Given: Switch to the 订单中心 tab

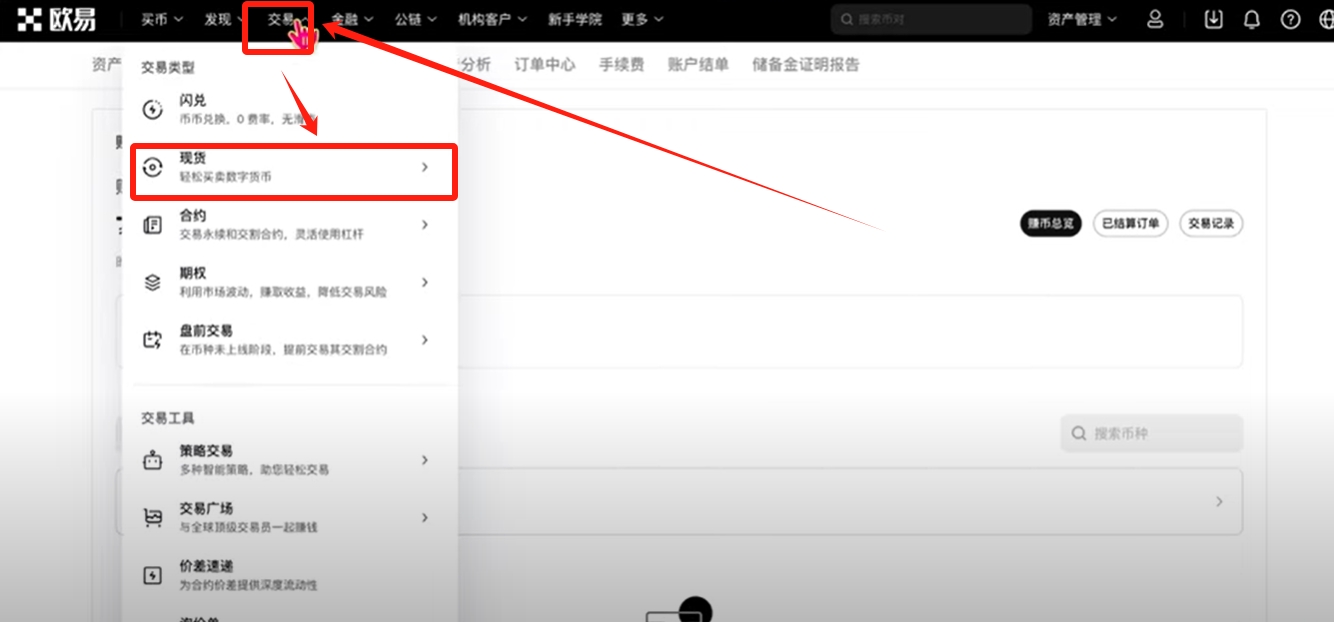Looking at the screenshot, I should (545, 65).
